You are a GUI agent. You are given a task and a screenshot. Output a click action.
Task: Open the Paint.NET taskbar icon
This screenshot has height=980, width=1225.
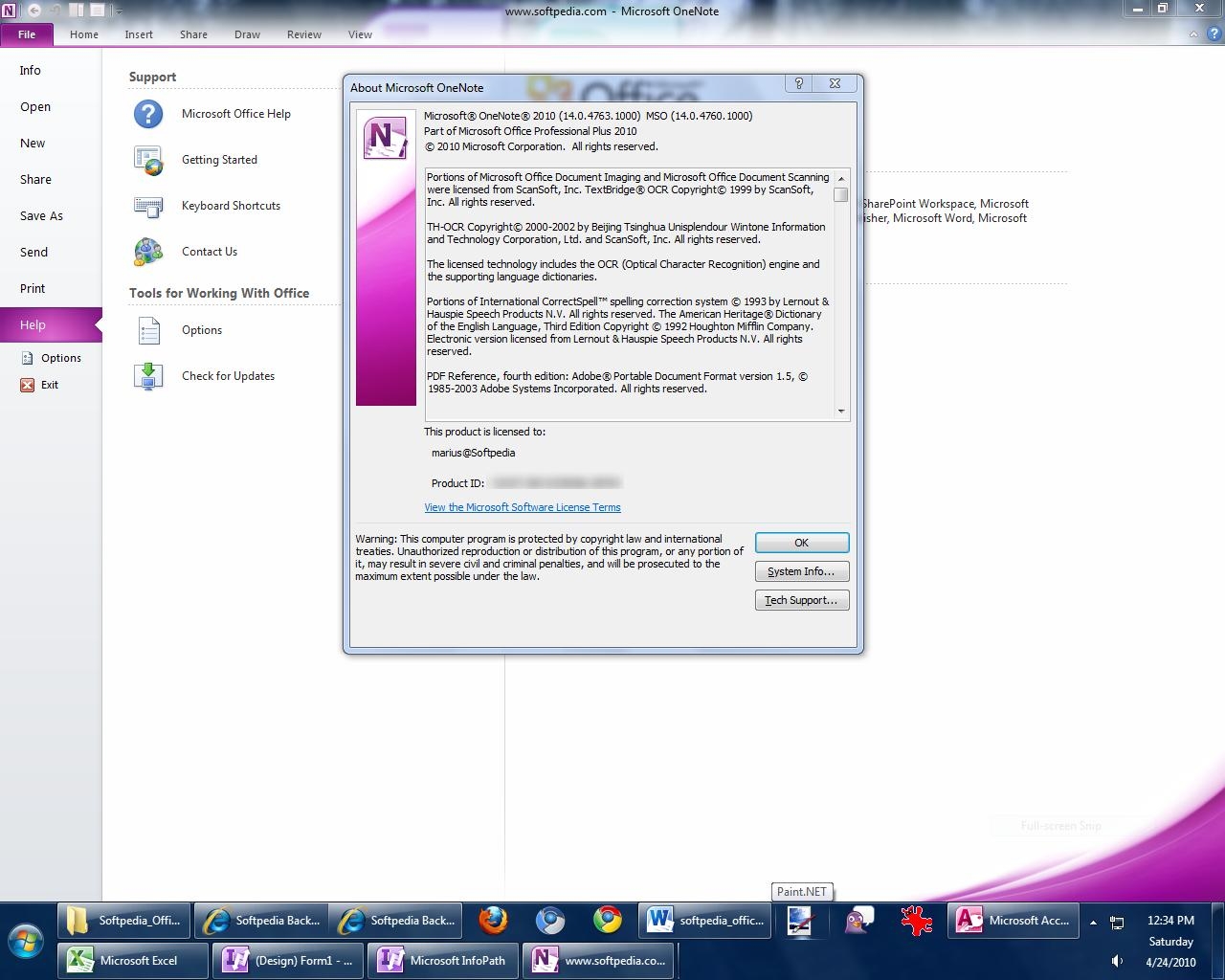(x=800, y=921)
